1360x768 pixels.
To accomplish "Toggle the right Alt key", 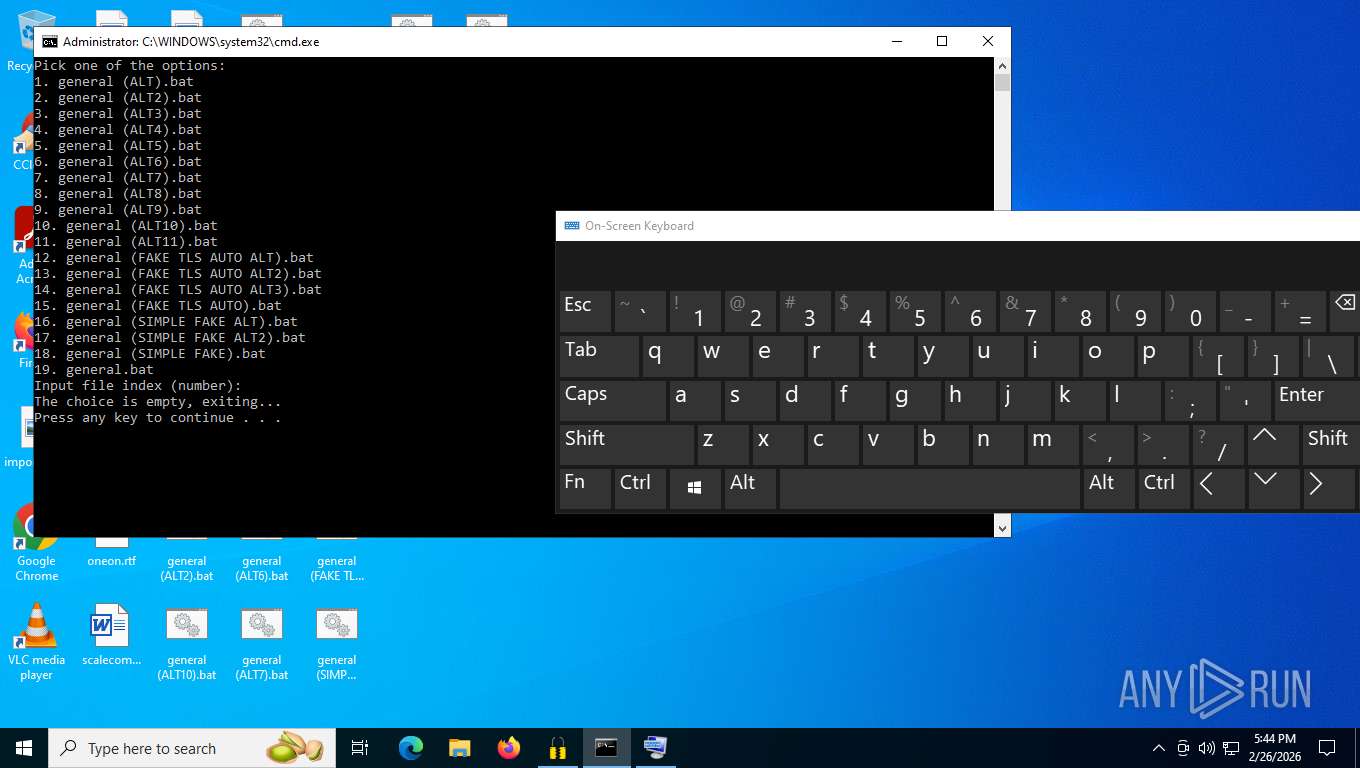I will tap(1109, 489).
